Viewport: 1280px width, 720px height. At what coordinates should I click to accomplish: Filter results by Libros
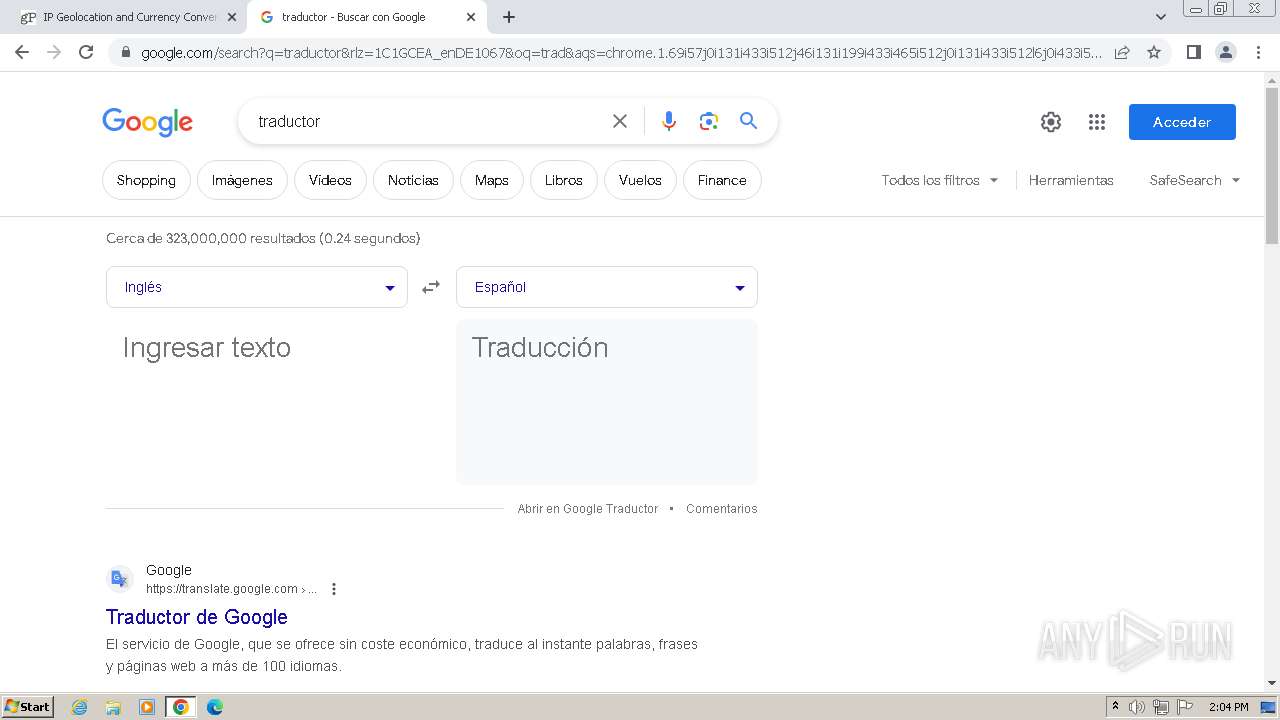coord(564,180)
